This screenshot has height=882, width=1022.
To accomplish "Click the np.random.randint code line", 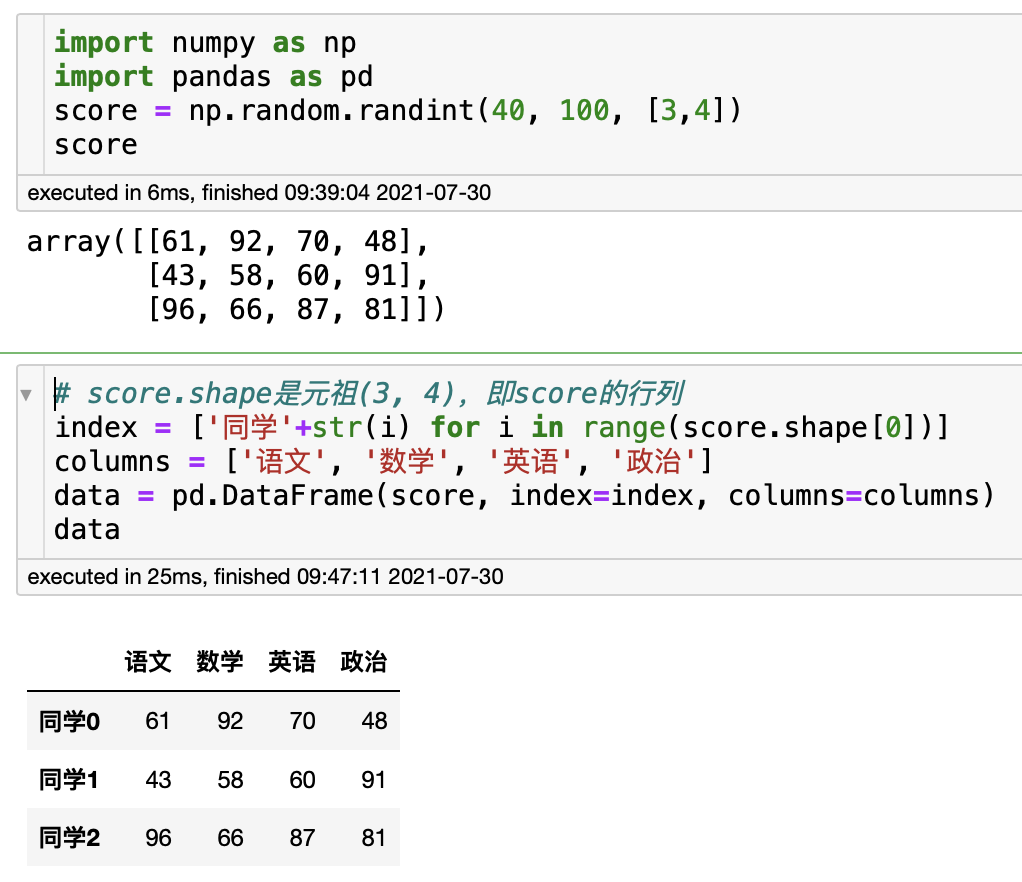I will pyautogui.click(x=398, y=111).
